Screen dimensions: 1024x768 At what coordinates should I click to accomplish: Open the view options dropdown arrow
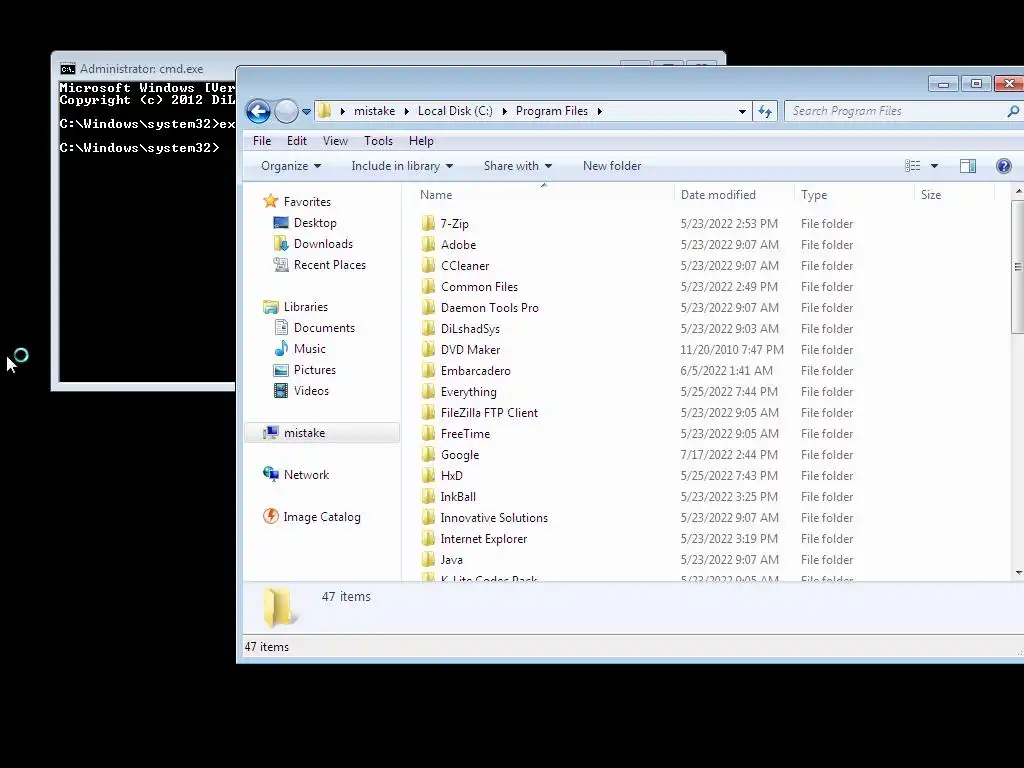tap(935, 166)
